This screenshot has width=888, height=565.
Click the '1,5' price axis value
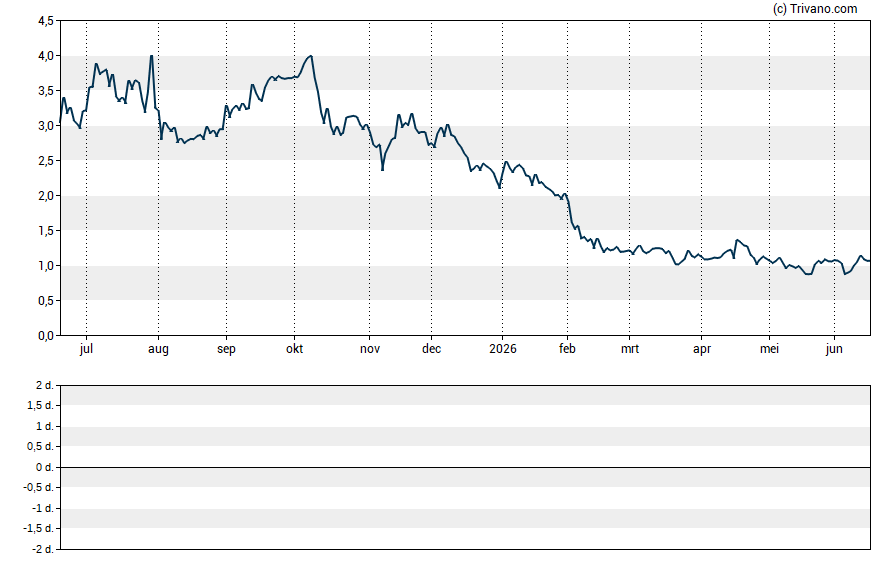coord(46,231)
